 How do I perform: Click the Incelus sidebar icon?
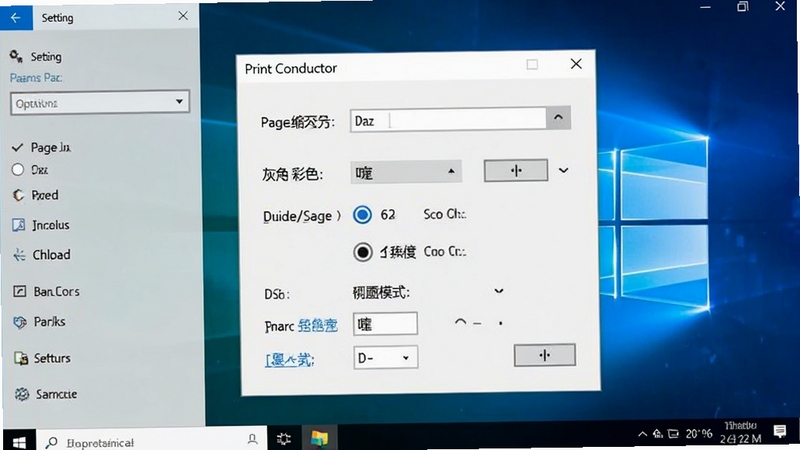pyautogui.click(x=18, y=224)
